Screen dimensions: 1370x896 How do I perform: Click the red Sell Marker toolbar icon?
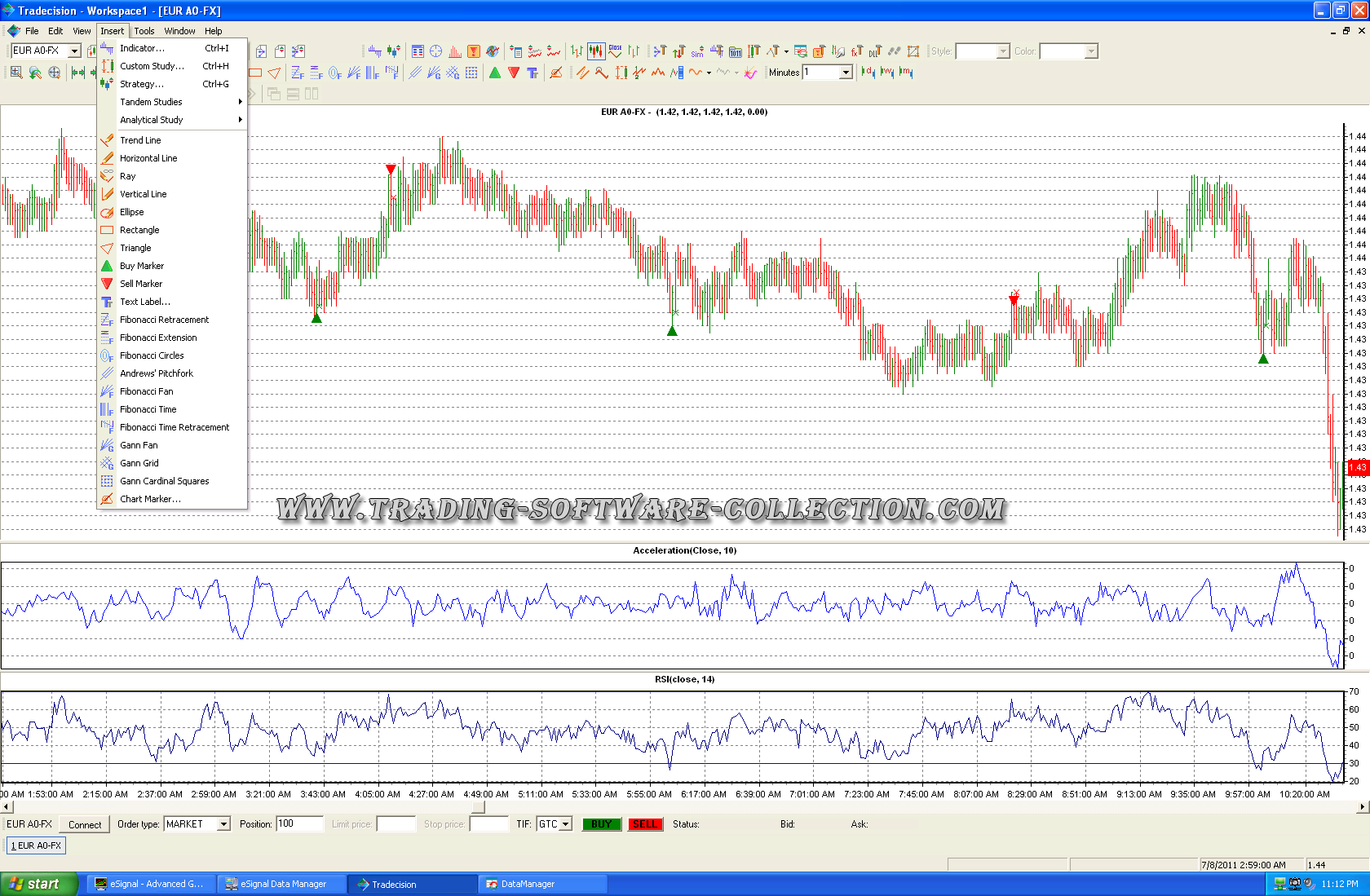pos(514,73)
